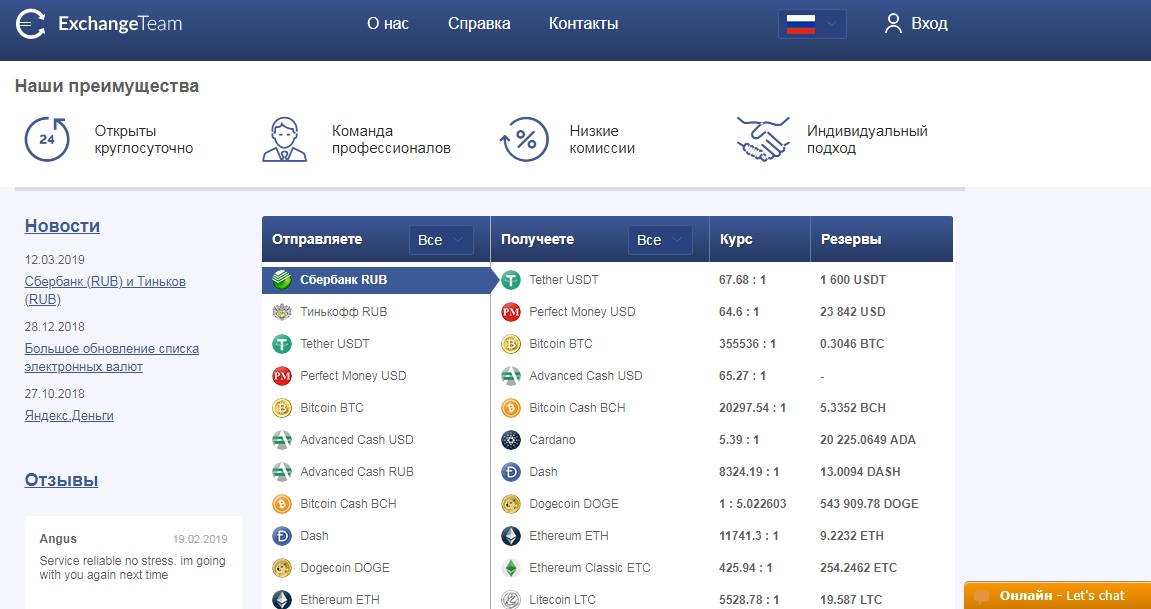The image size is (1151, 609).
Task: Click Perfect Money icon in receive column
Action: tap(511, 312)
